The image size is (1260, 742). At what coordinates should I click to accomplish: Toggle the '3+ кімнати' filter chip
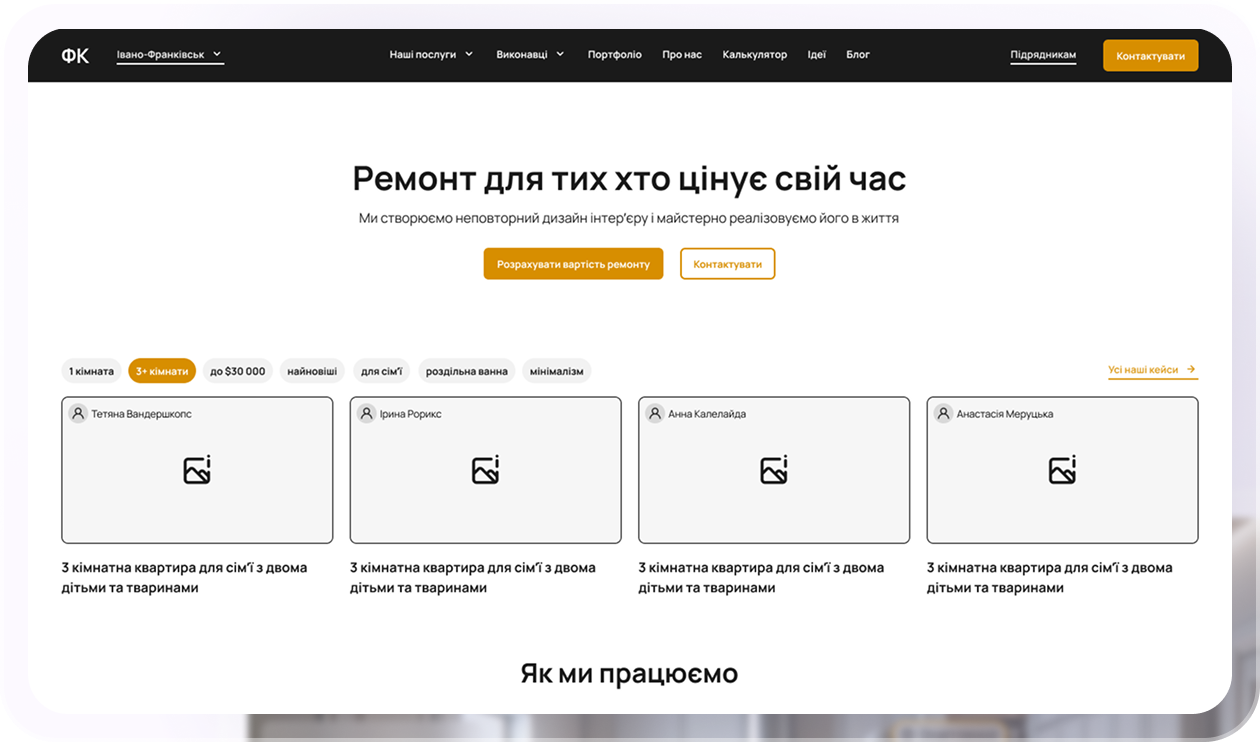click(162, 371)
